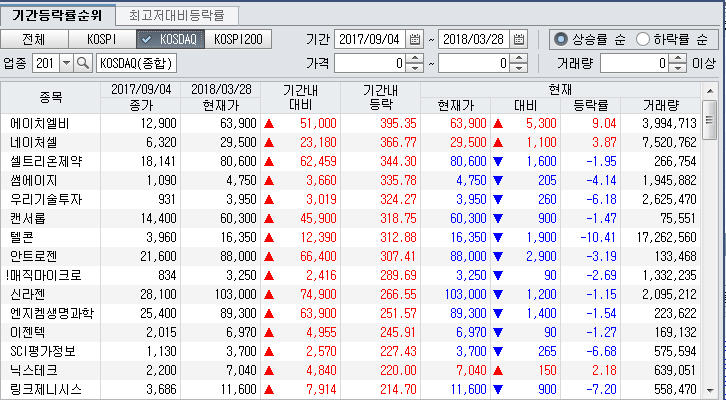Open the start date calendar picker

pos(415,39)
